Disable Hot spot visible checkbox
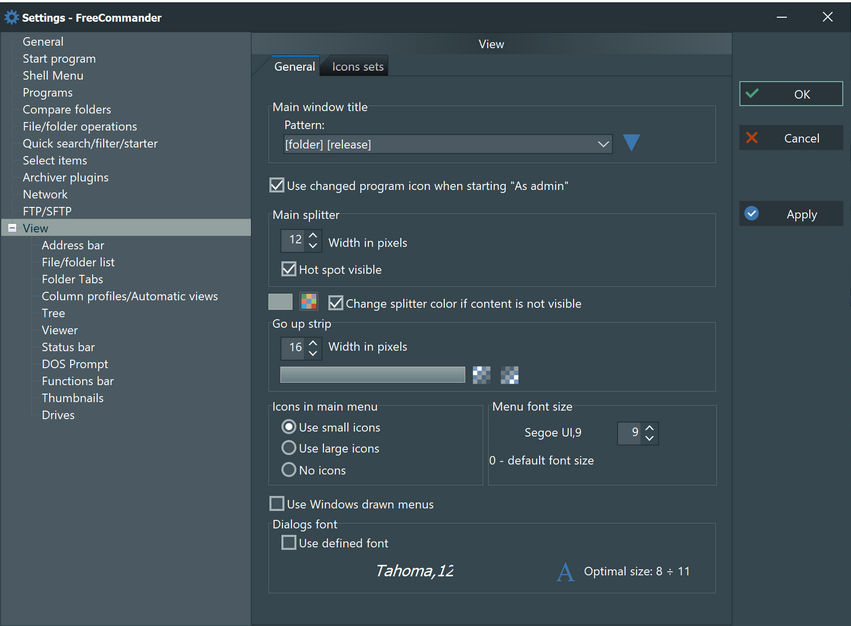 (289, 269)
